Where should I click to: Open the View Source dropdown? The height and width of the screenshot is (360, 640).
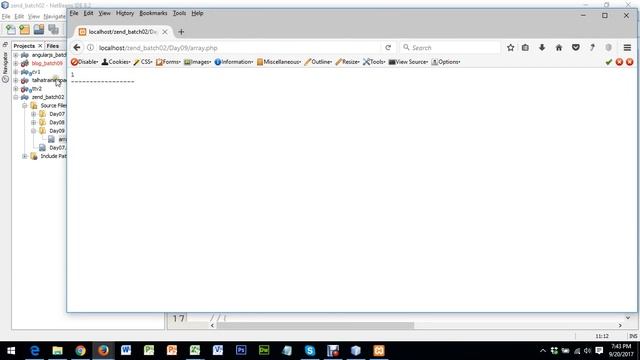click(408, 62)
